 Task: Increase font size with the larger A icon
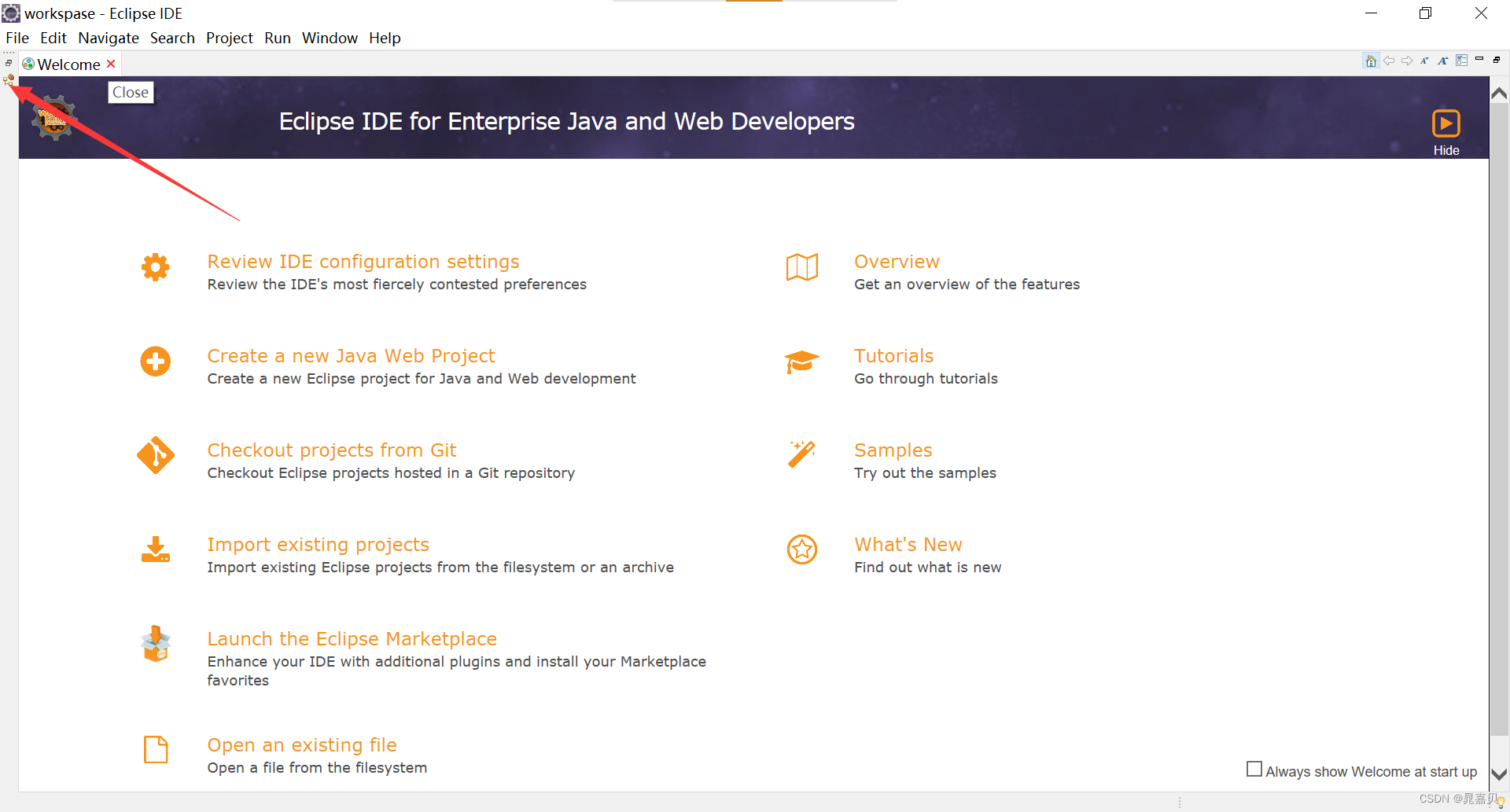pos(1443,61)
